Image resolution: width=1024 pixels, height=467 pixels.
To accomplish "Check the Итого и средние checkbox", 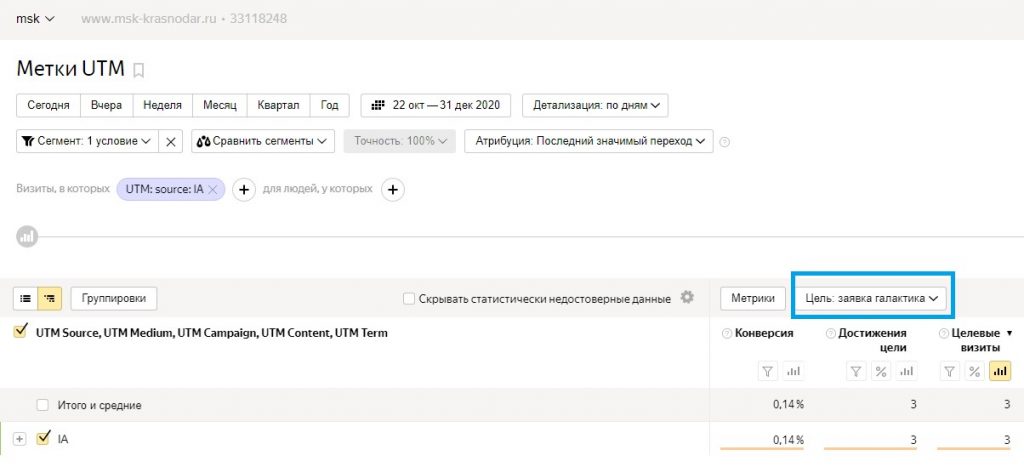I will (42, 405).
